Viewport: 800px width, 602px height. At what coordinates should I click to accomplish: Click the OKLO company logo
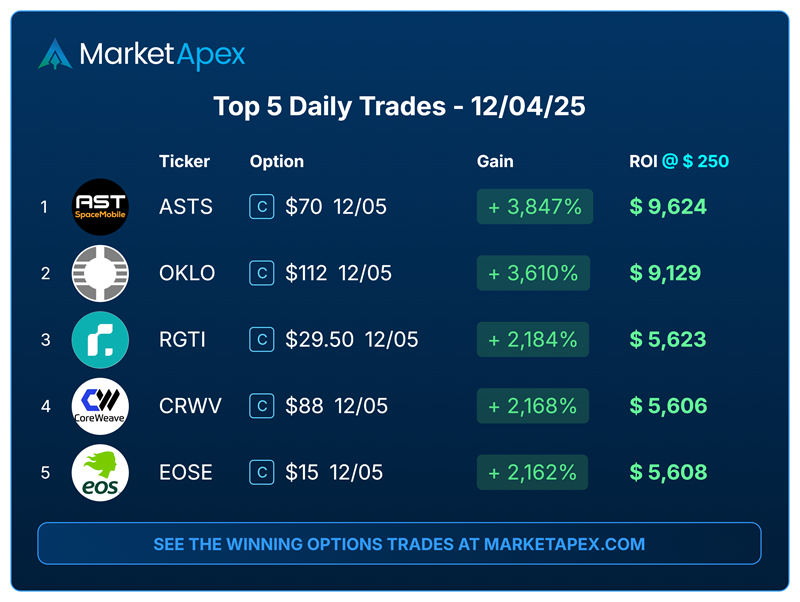[x=100, y=273]
